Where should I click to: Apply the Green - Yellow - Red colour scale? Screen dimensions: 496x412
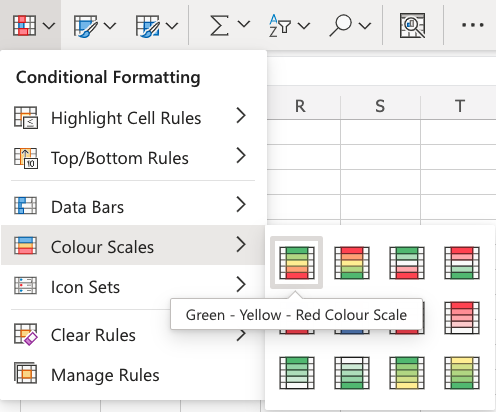coord(297,263)
